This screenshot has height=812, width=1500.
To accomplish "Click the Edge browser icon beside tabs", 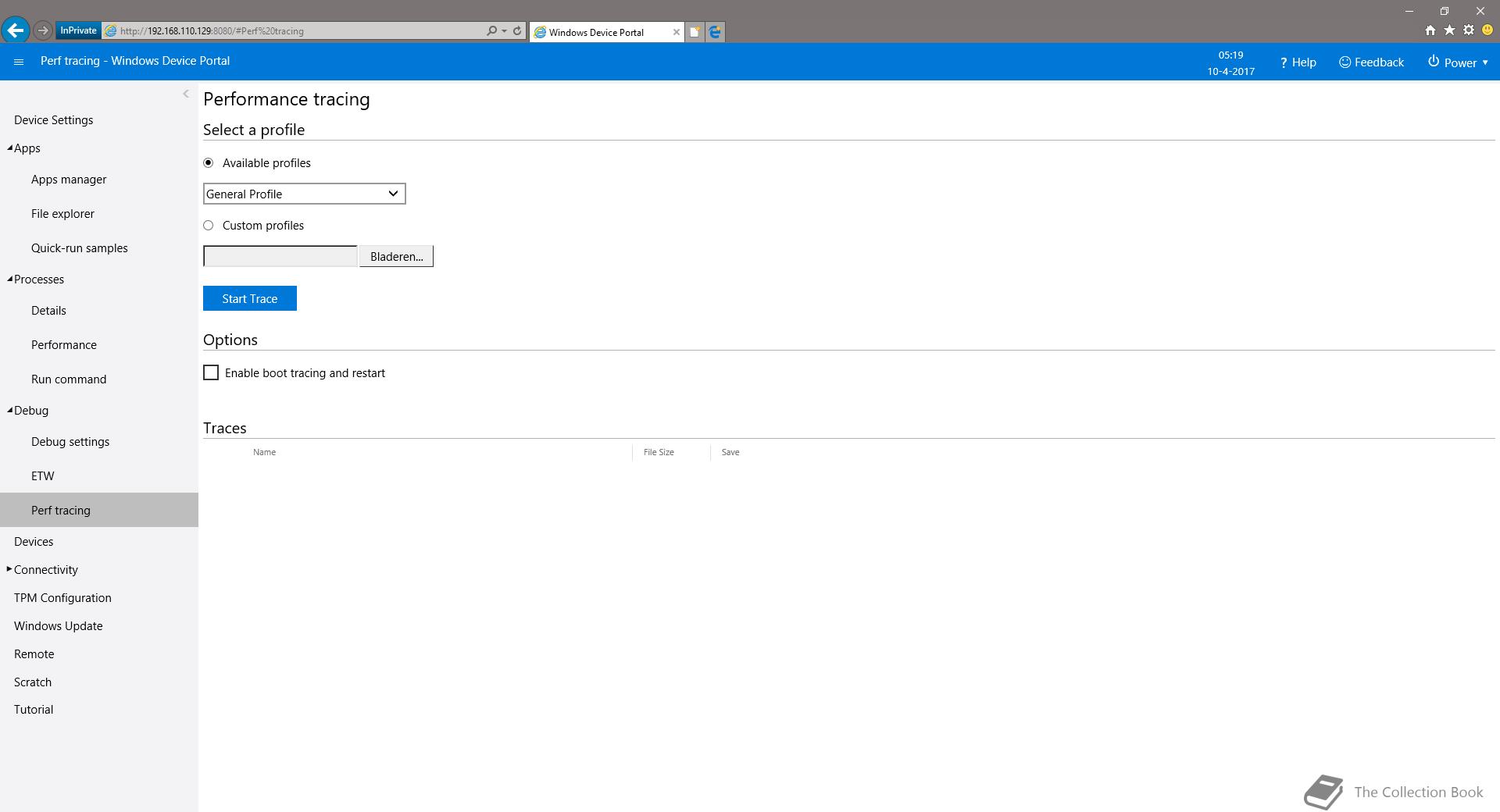I will pyautogui.click(x=715, y=32).
